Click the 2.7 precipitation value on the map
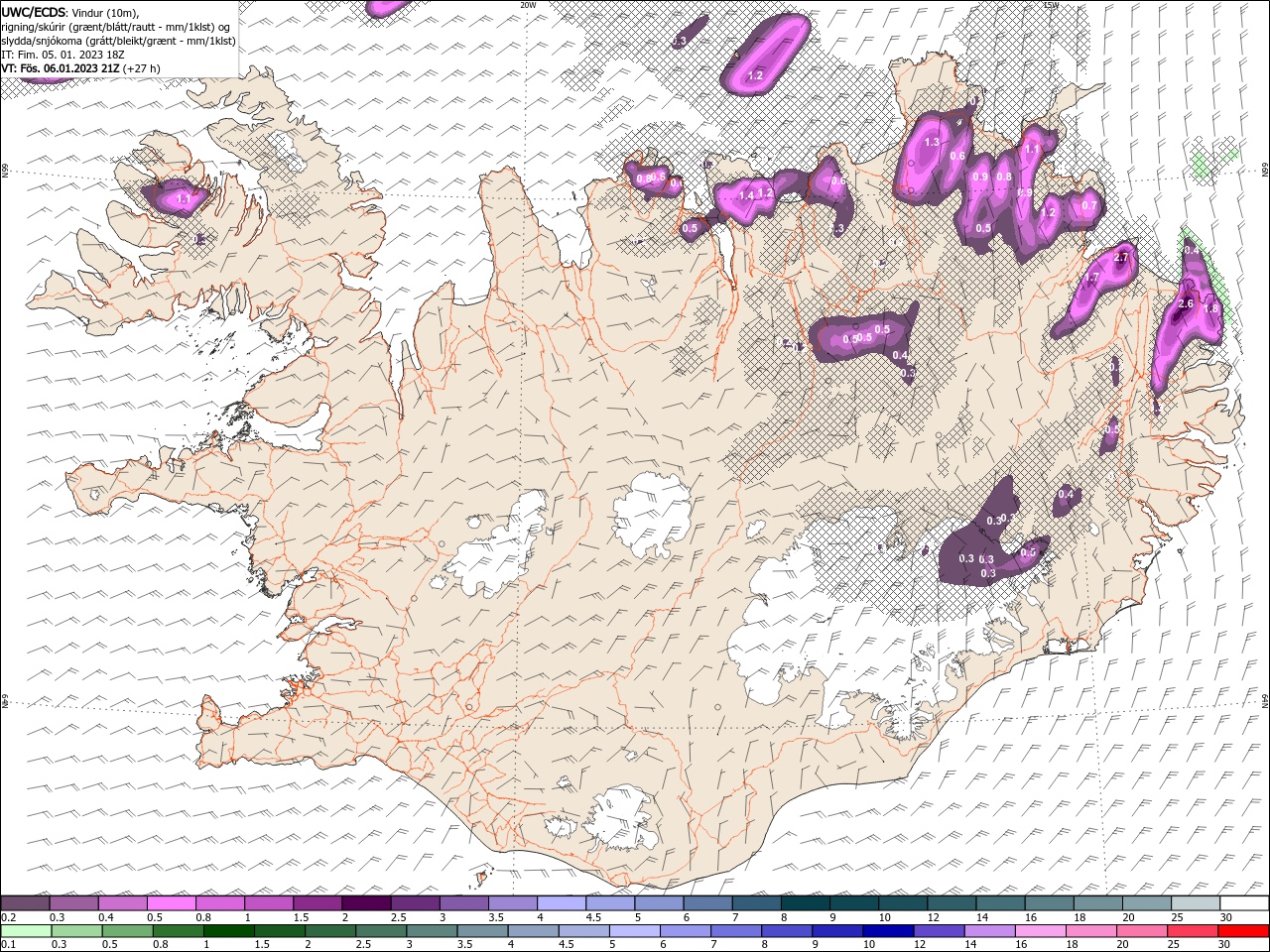The height and width of the screenshot is (952, 1270). [x=1122, y=258]
